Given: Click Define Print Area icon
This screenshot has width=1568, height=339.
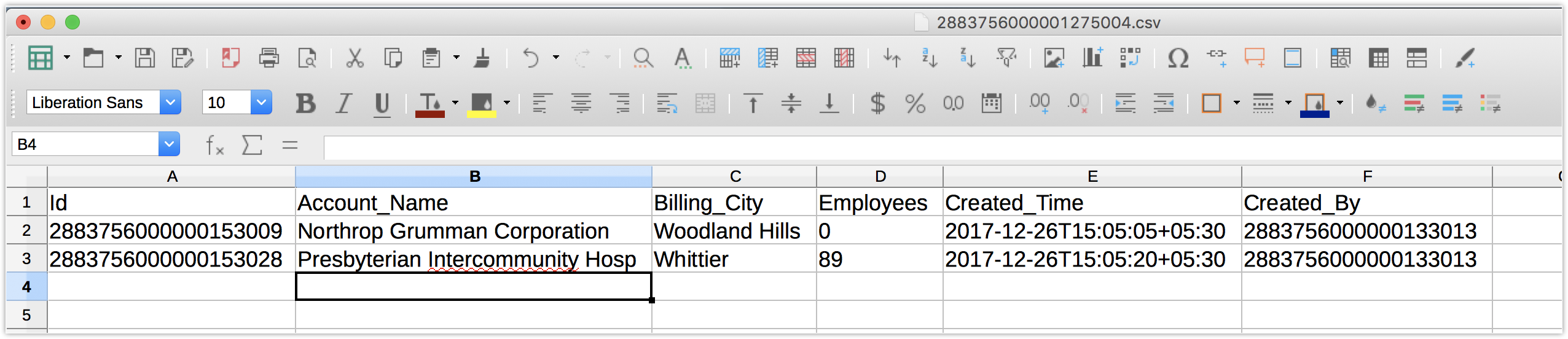Looking at the screenshot, I should pos(1341,58).
